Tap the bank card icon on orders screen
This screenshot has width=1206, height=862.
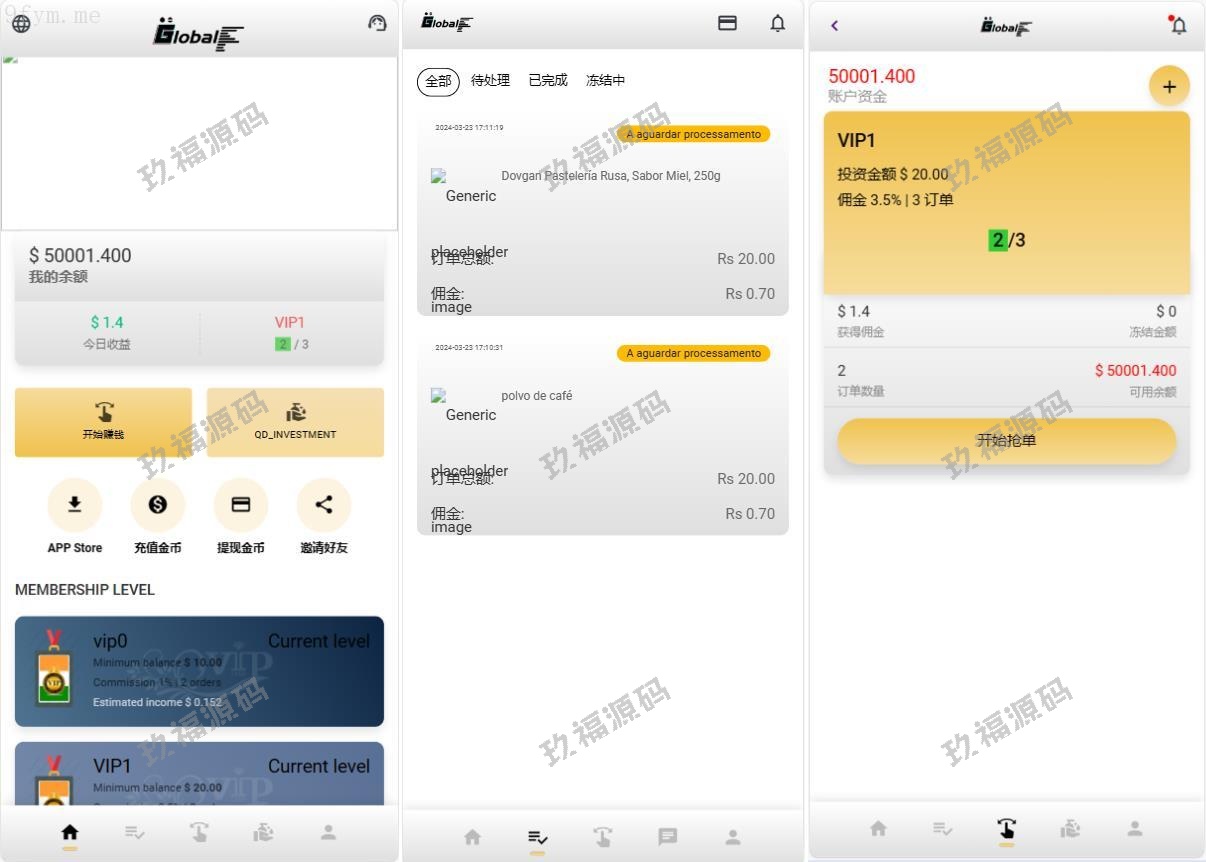tap(727, 23)
